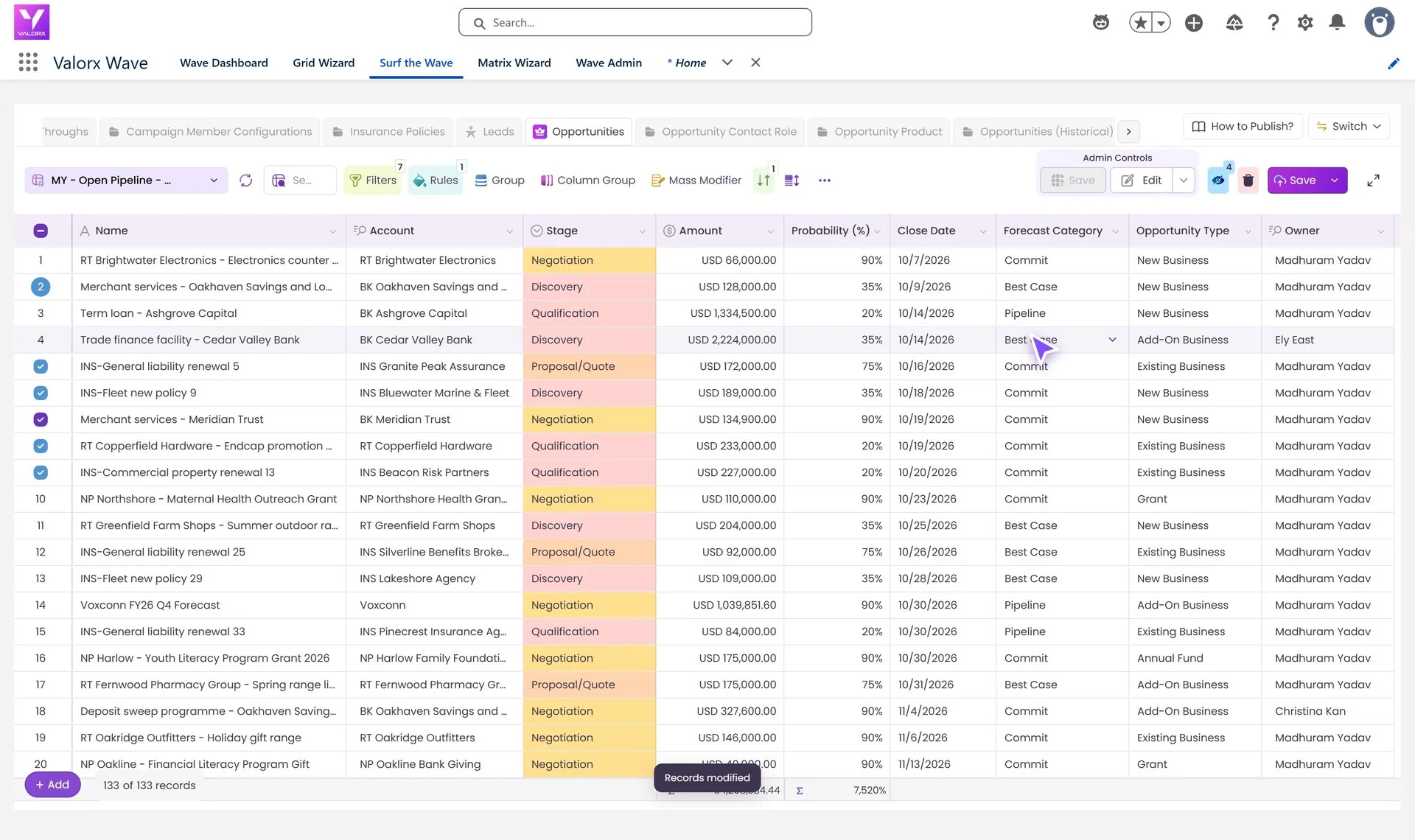
Task: Open the Mass Modifier tool
Action: [696, 181]
